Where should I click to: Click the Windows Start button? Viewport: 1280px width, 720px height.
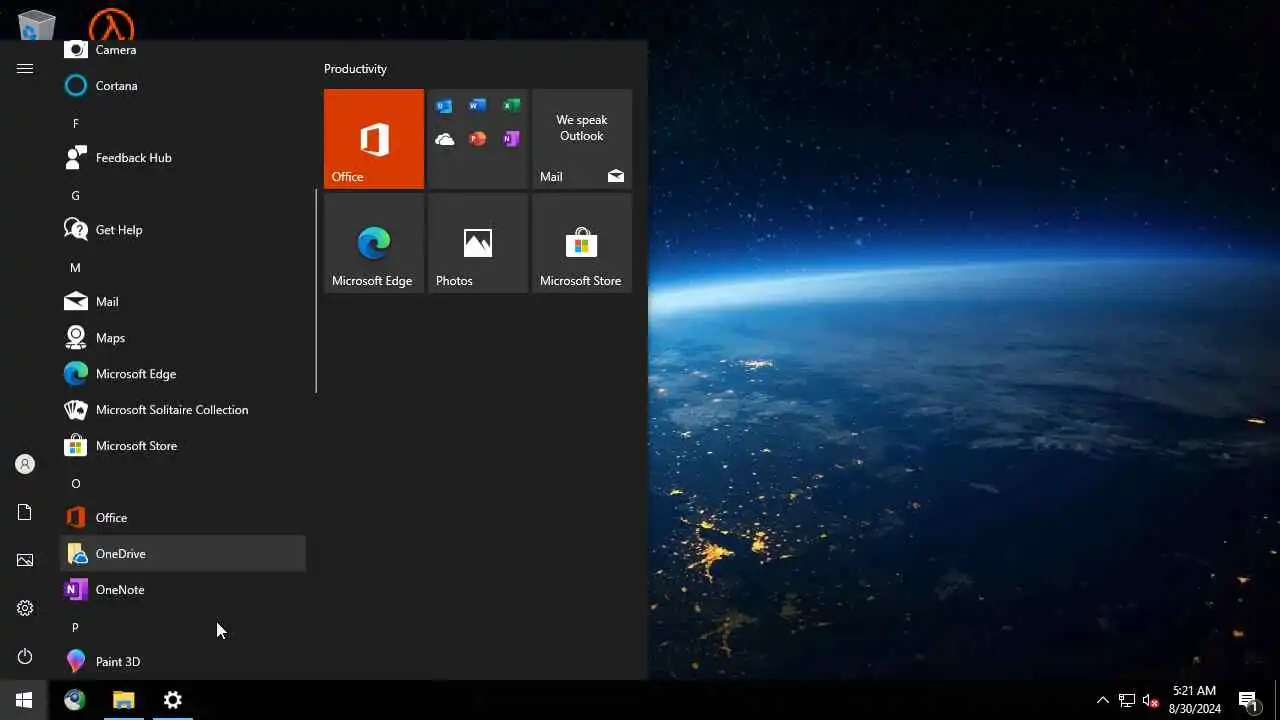tap(24, 700)
